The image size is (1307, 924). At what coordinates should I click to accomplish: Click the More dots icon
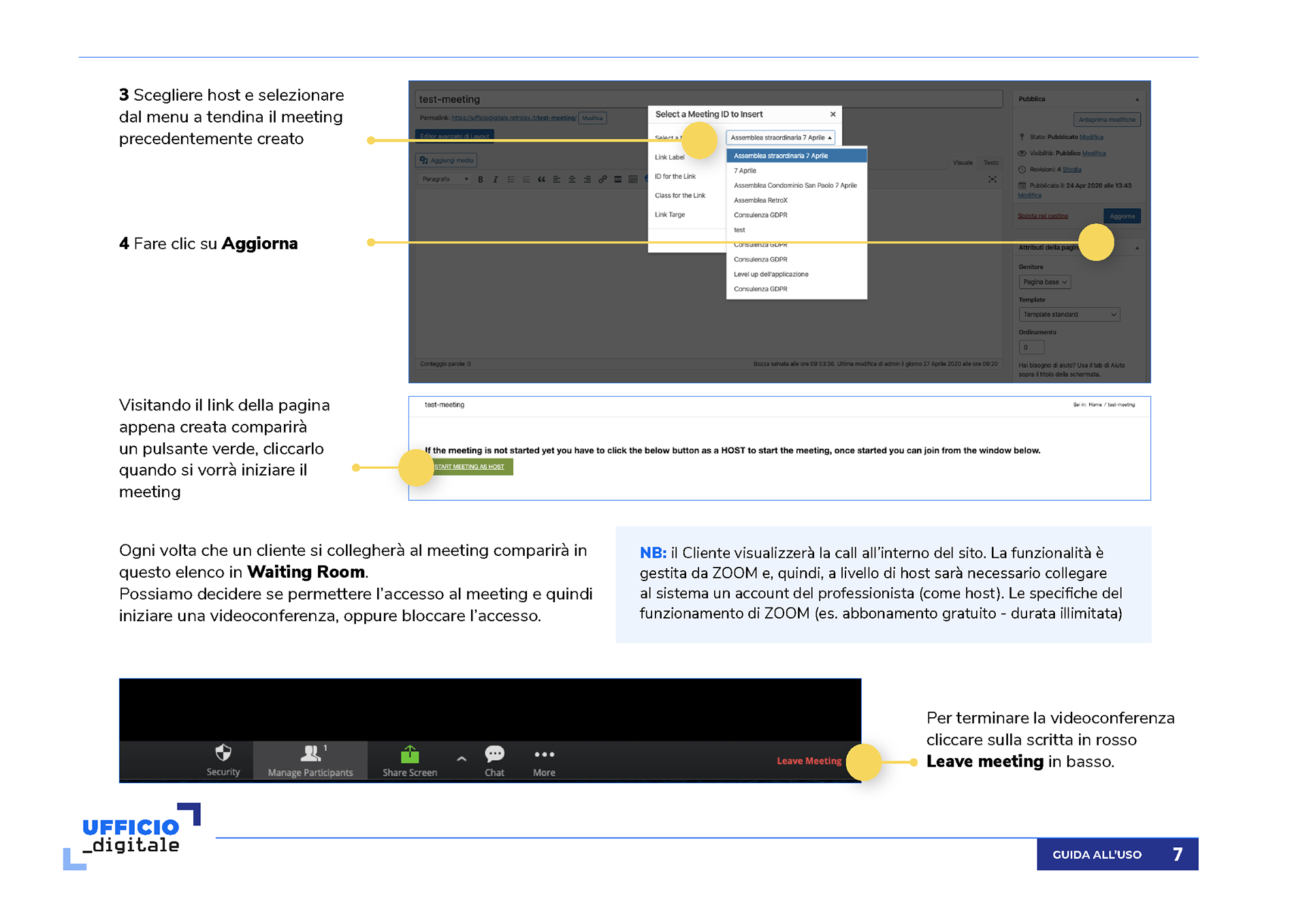[544, 755]
